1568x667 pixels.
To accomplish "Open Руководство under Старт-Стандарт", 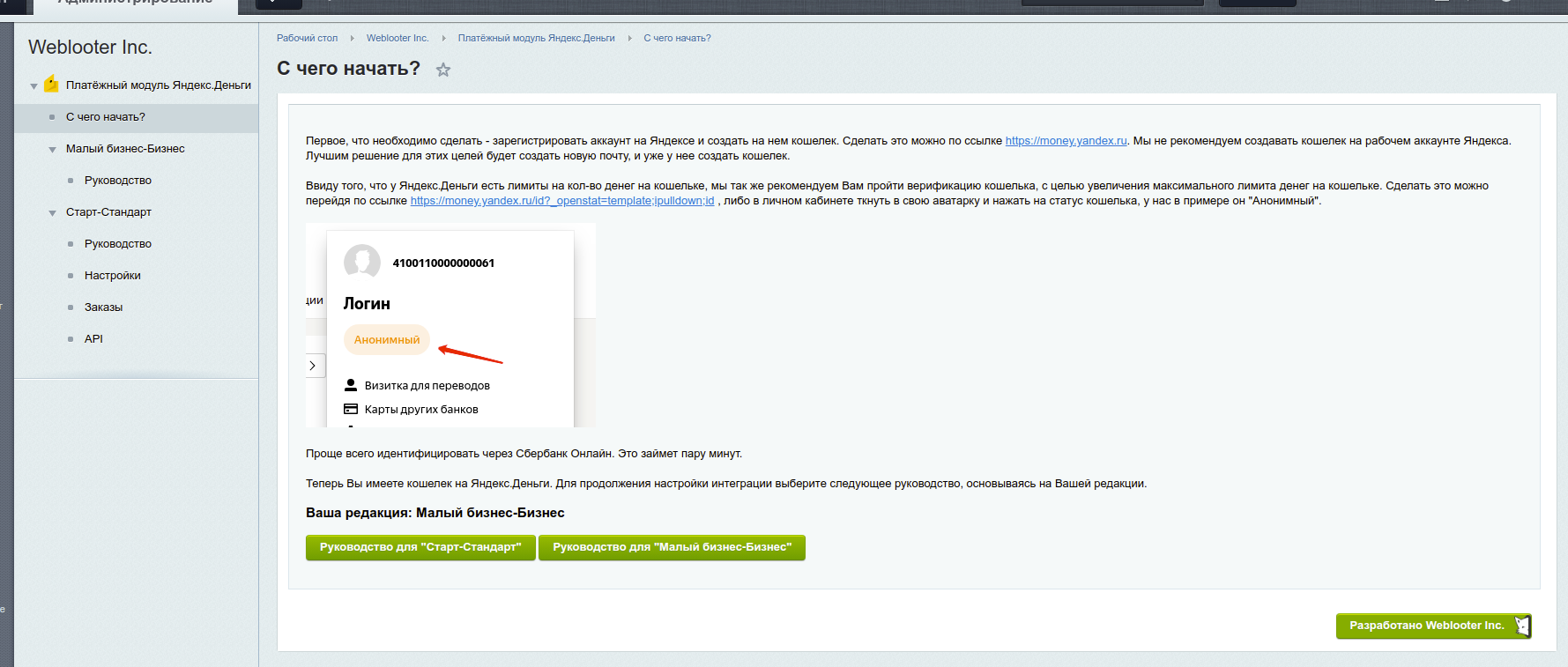I will [x=118, y=244].
